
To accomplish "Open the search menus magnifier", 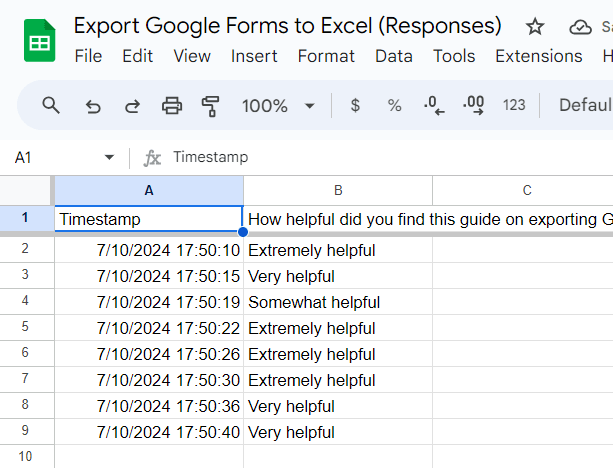I will 51,105.
